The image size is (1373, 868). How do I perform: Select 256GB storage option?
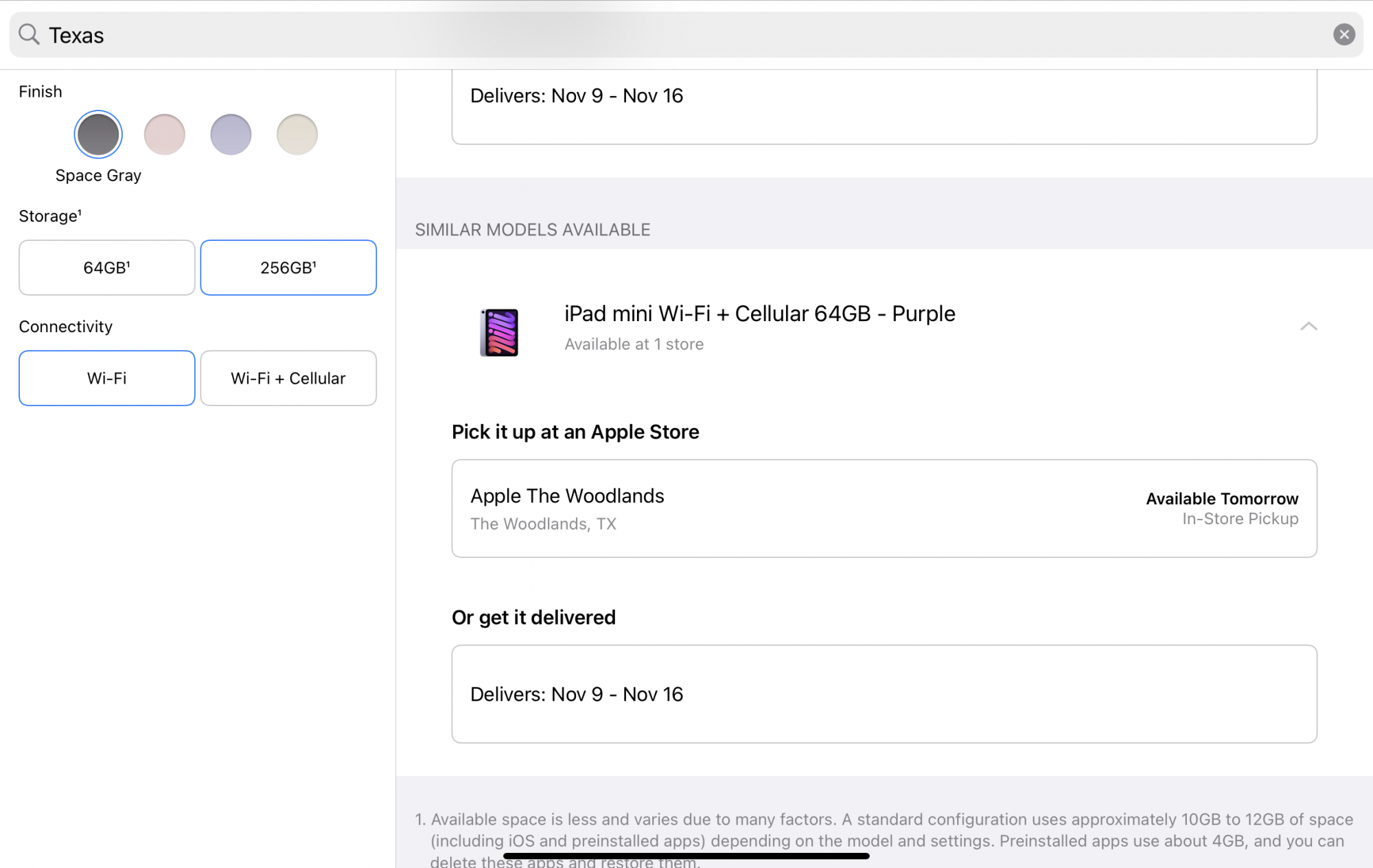(x=288, y=268)
